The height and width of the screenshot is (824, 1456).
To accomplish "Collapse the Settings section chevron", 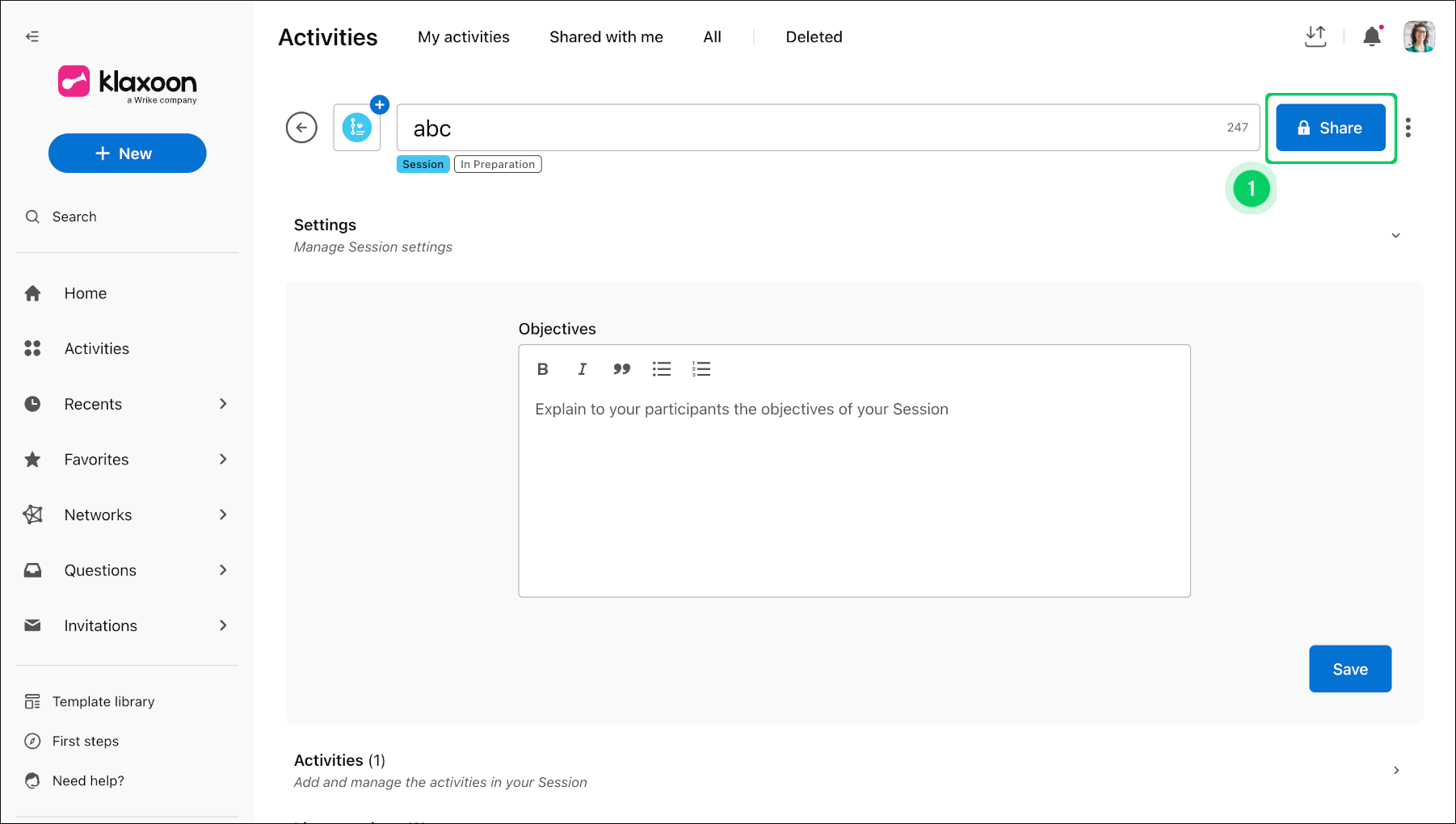I will coord(1395,235).
